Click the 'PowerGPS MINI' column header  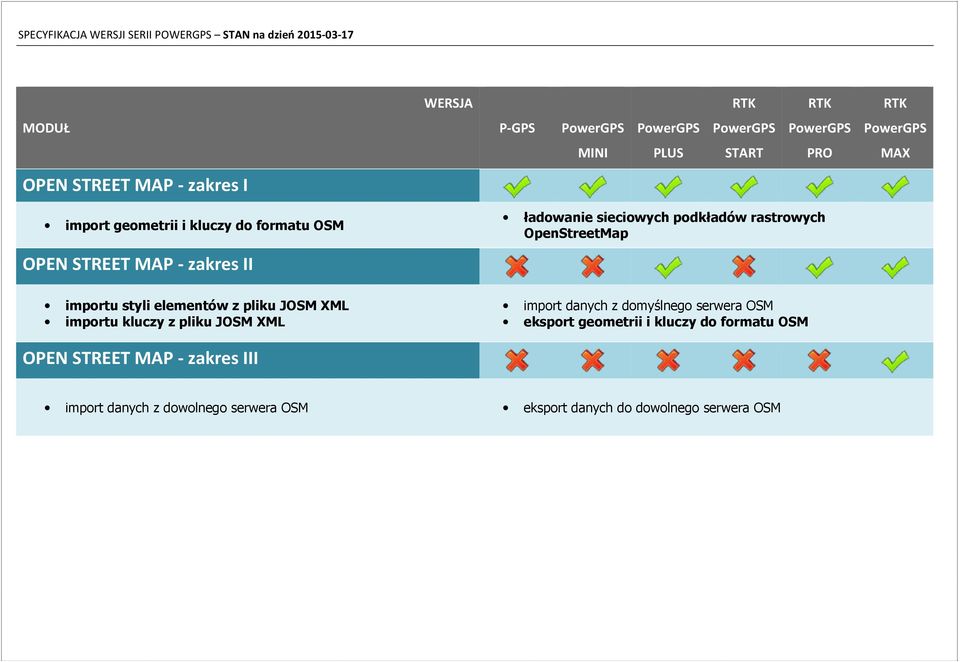click(x=593, y=140)
